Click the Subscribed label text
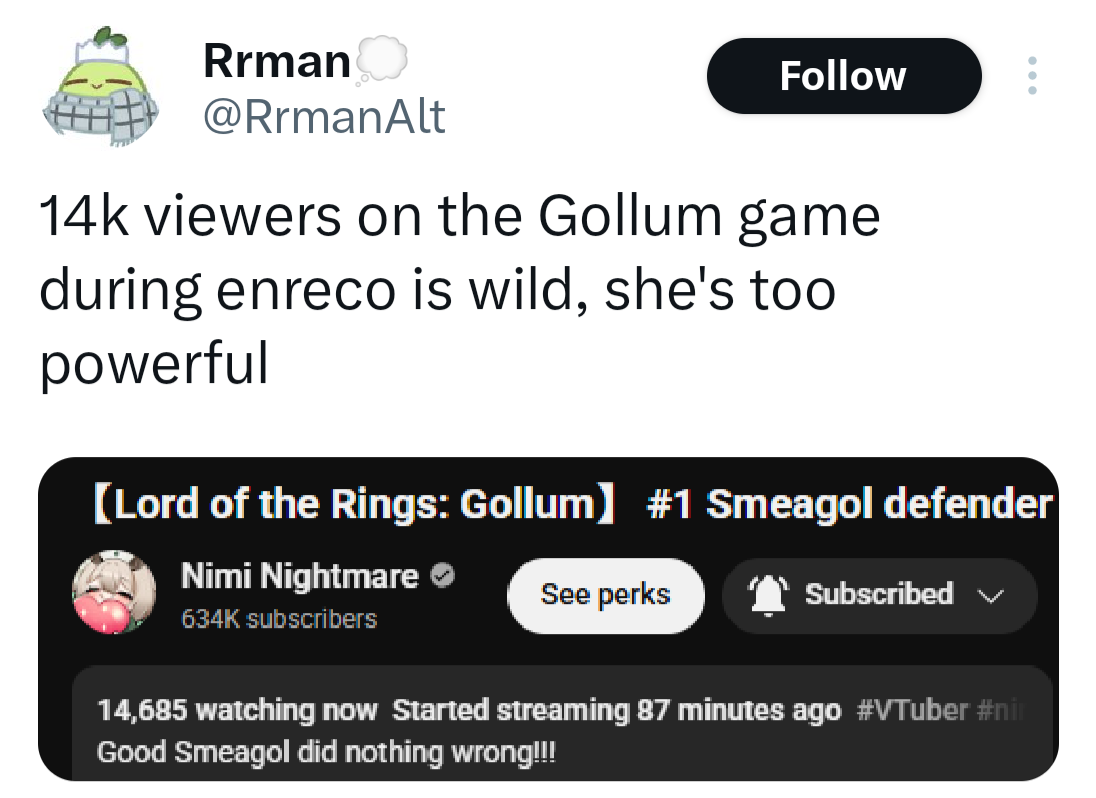The height and width of the screenshot is (798, 1096). pyautogui.click(x=878, y=594)
